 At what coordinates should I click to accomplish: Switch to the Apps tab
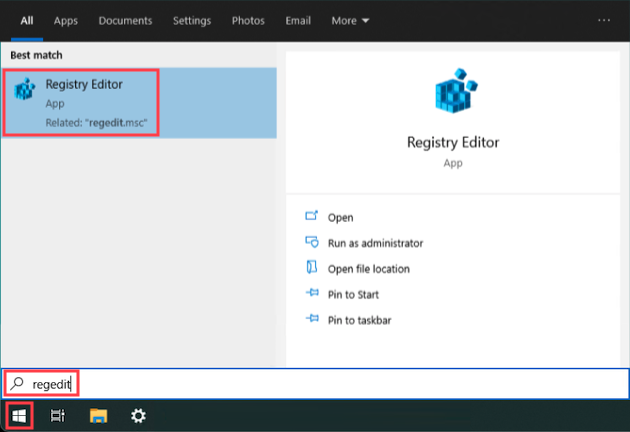66,20
